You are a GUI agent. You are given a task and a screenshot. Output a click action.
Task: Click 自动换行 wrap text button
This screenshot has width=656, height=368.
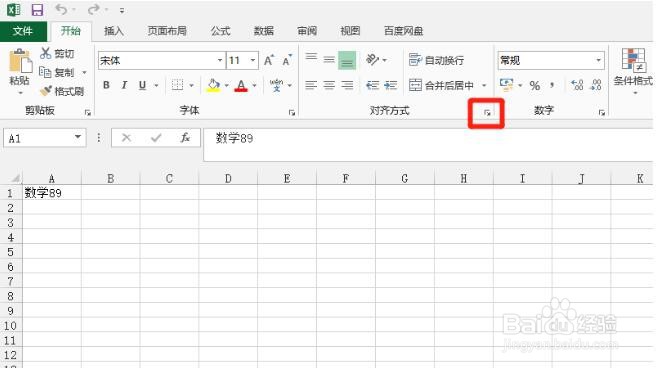436,60
